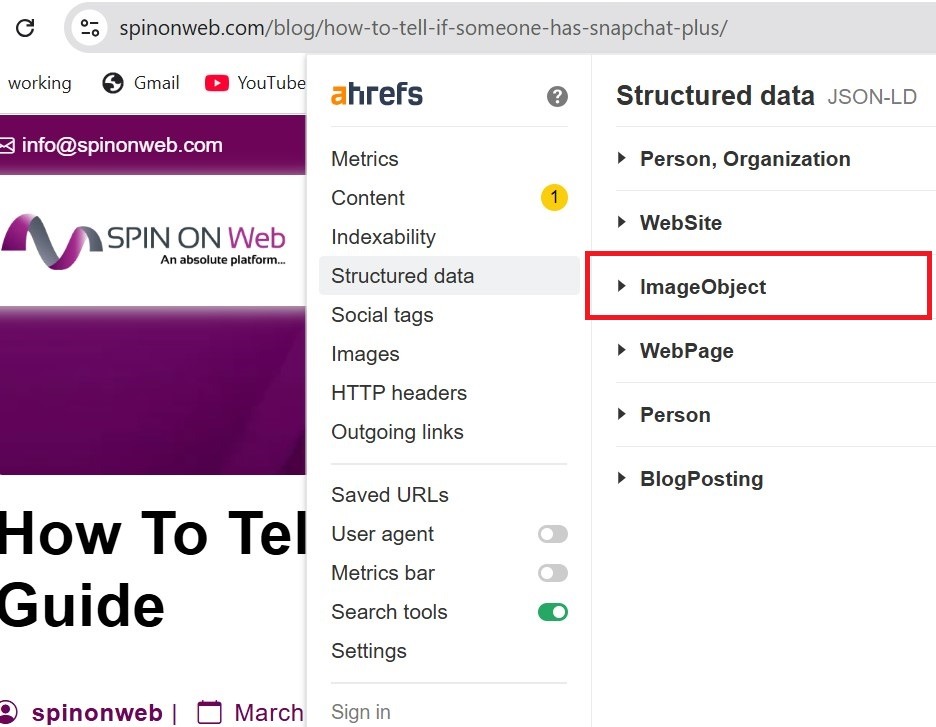Viewport: 936px width, 727px height.
Task: Expand the WebSite schema arrow
Action: point(621,222)
